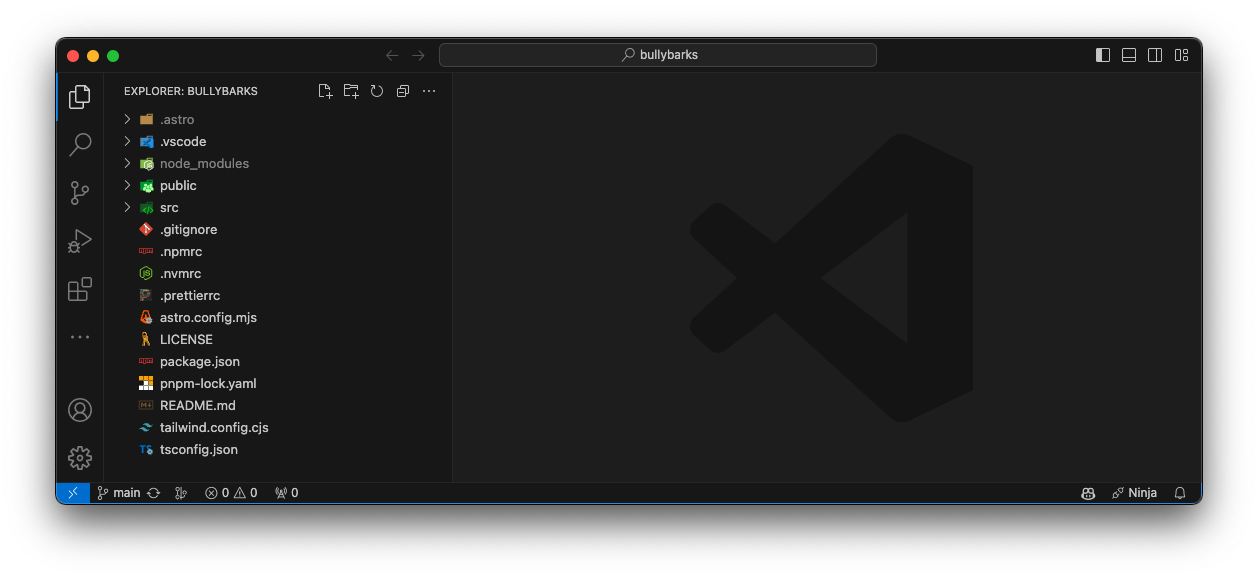Collapse all folders in Explorer
1258x578 pixels.
pyautogui.click(x=403, y=91)
